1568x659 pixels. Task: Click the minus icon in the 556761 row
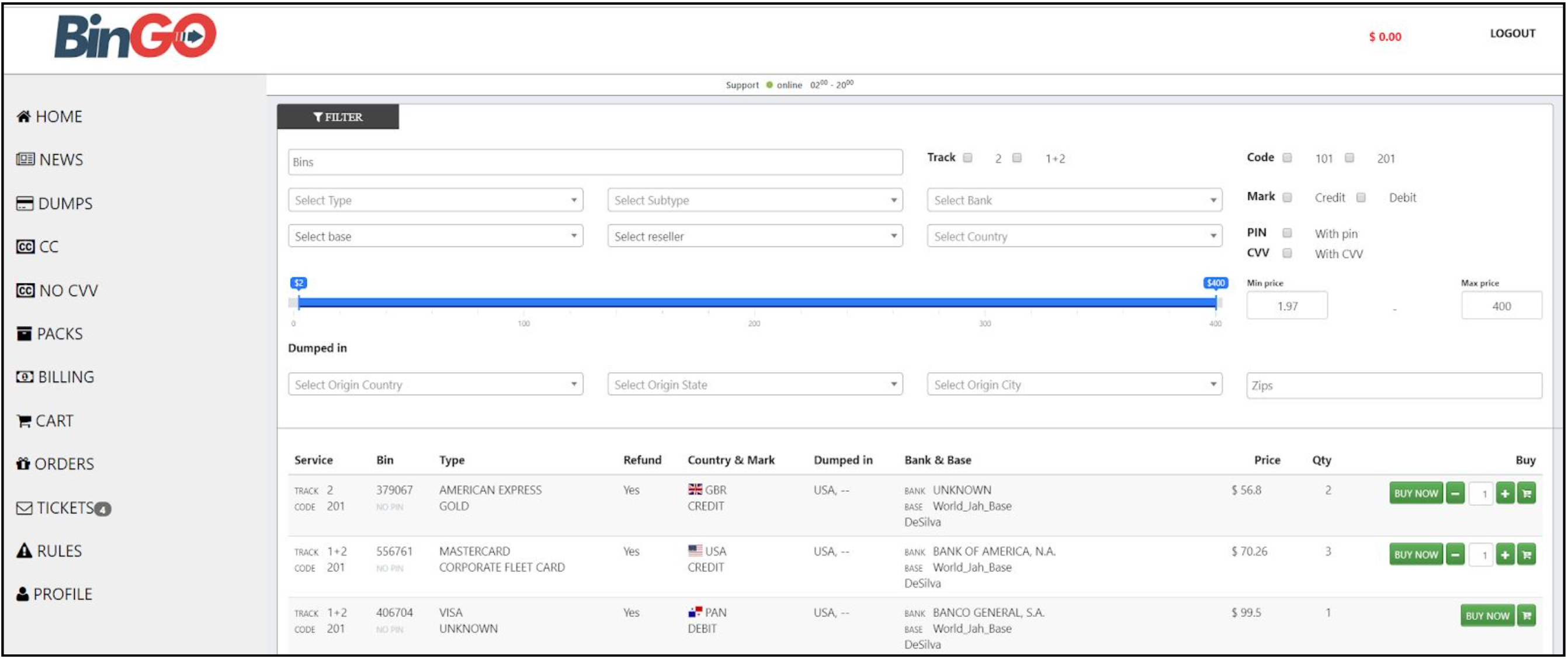click(1455, 555)
